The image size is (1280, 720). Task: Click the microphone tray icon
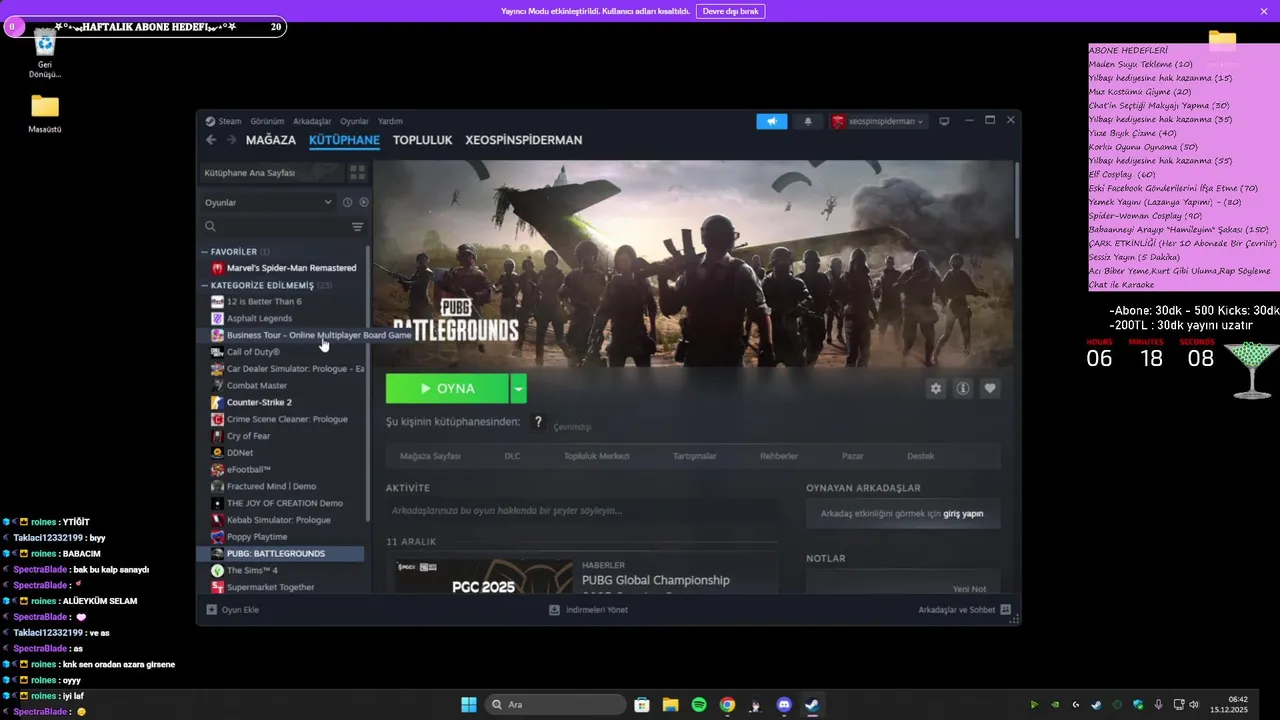pyautogui.click(x=1158, y=705)
